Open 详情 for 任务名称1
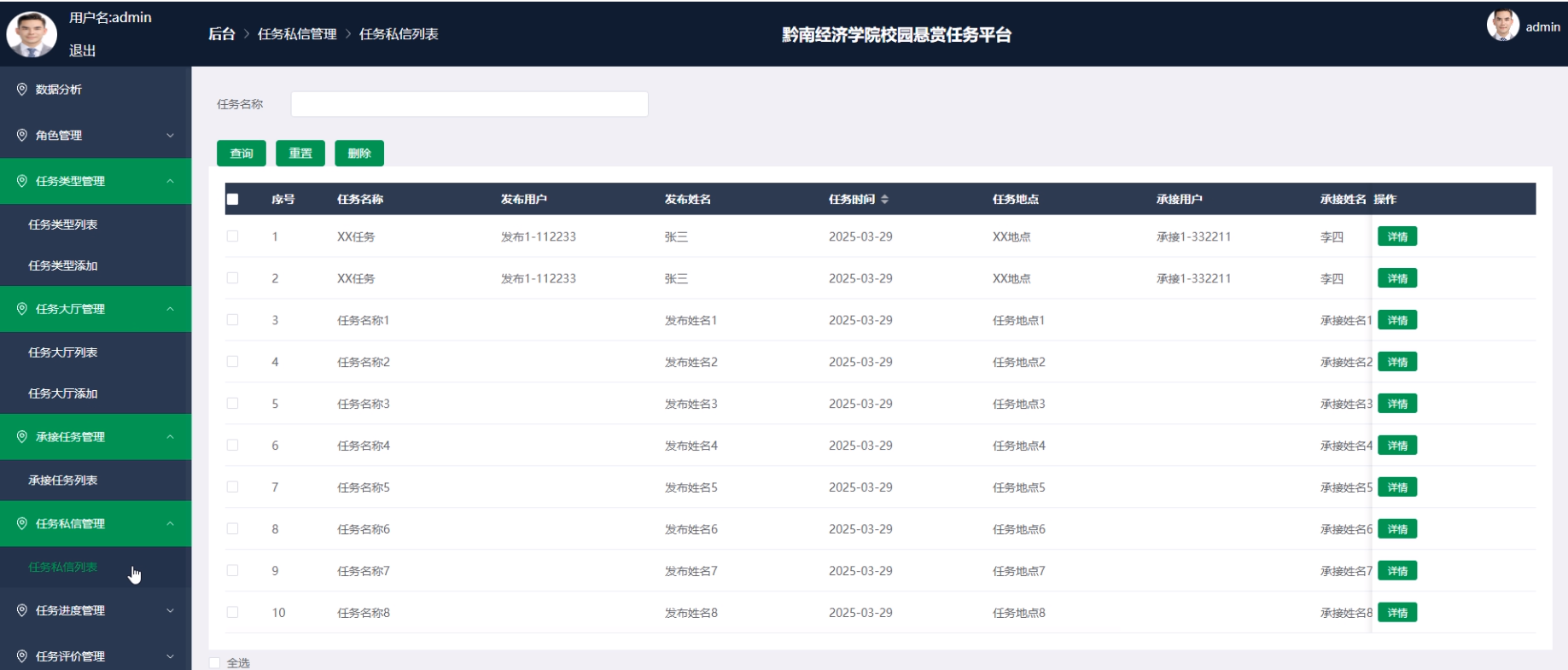1568x670 pixels. pos(1397,320)
